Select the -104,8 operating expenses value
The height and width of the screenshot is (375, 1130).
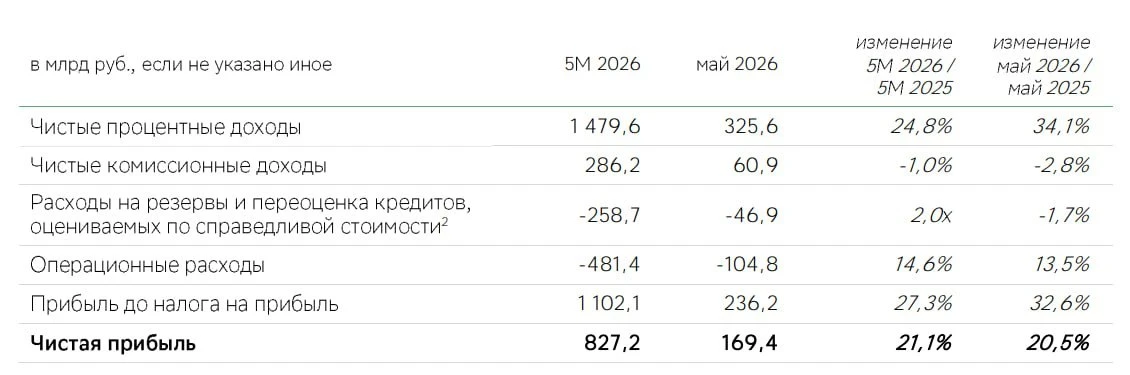pos(747,265)
